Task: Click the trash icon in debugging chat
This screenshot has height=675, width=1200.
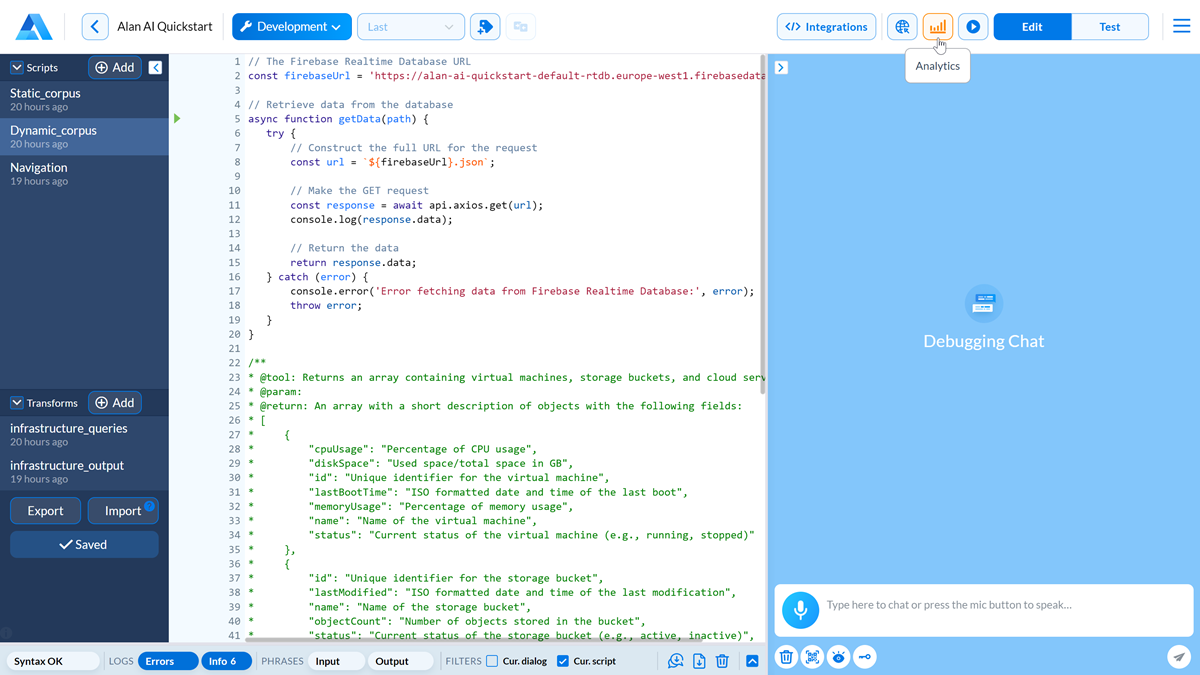Action: [x=786, y=657]
